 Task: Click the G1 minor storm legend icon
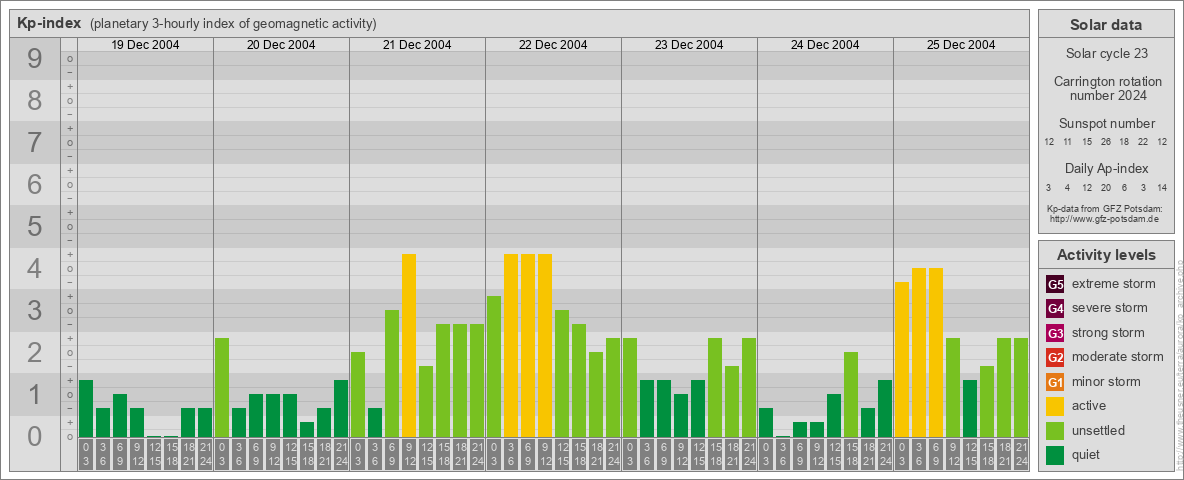(1055, 382)
